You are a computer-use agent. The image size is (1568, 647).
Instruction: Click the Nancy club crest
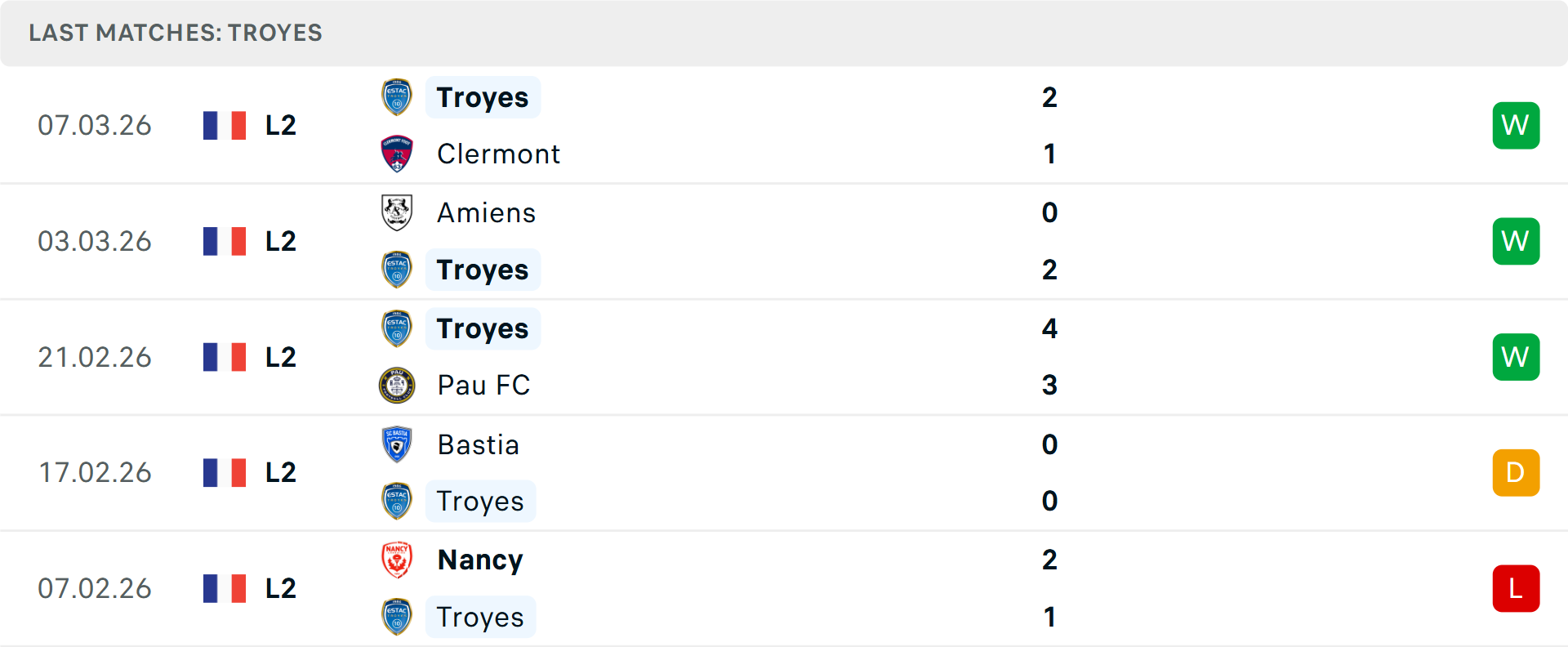pyautogui.click(x=397, y=560)
